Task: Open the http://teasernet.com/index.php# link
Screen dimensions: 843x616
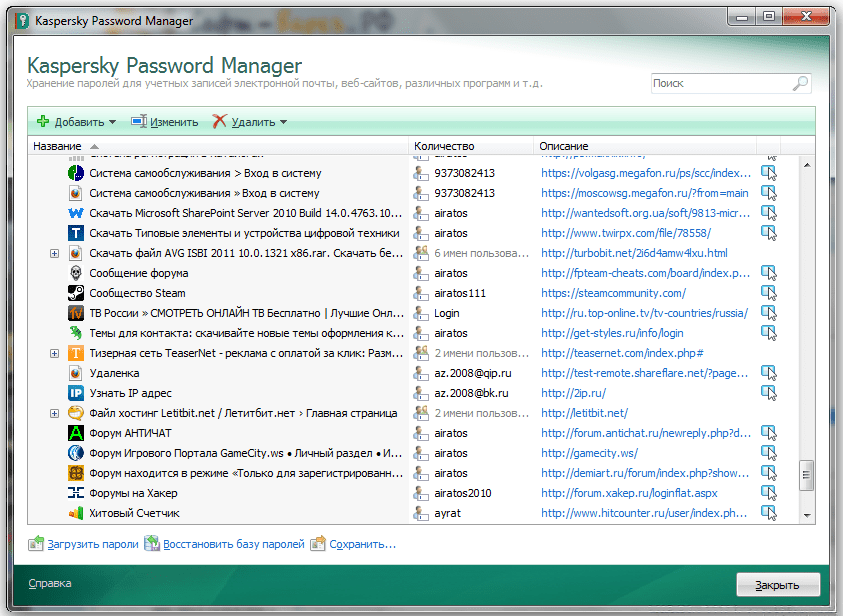Action: (x=623, y=353)
